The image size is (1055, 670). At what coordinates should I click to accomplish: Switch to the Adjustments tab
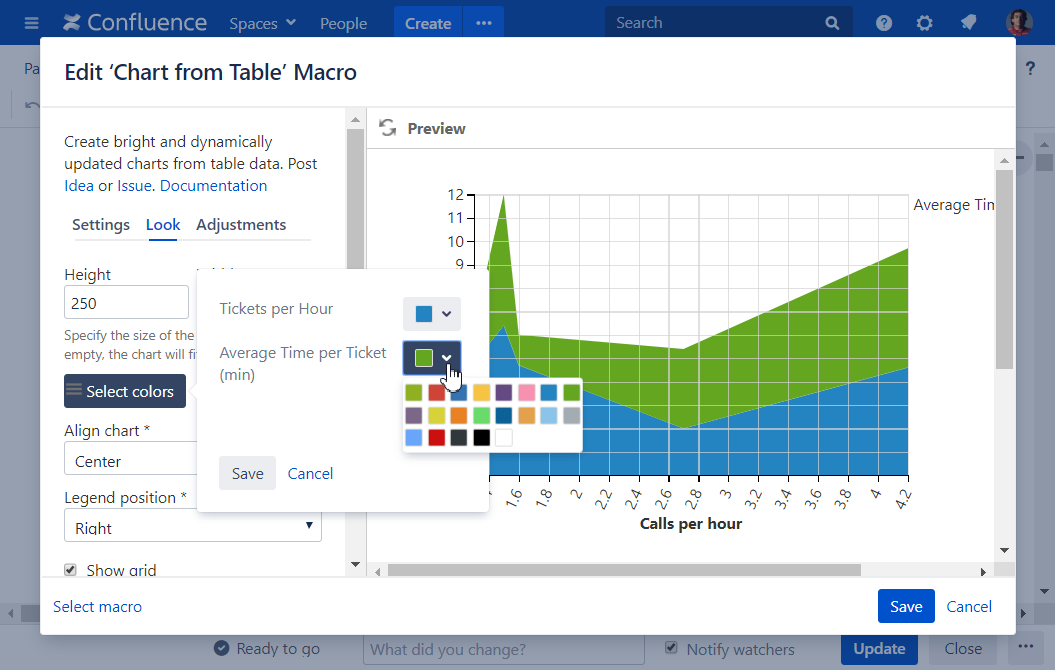click(241, 225)
